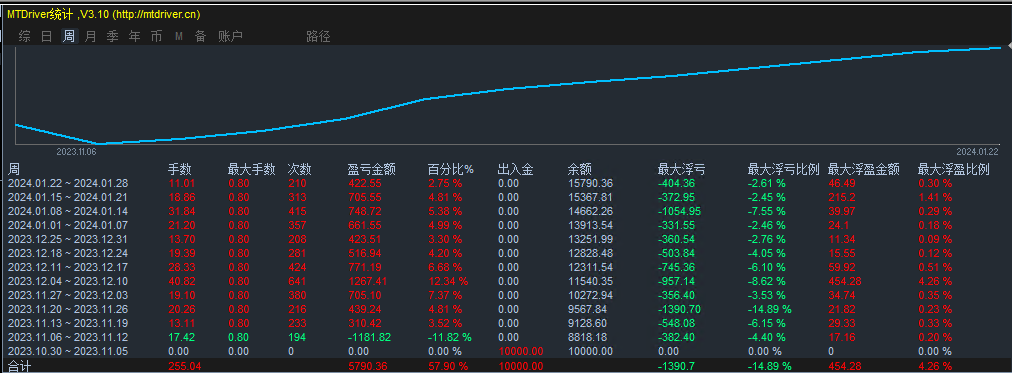Click the 最大浮亏 column header
Screen dimensions: 1012x373
click(x=681, y=170)
